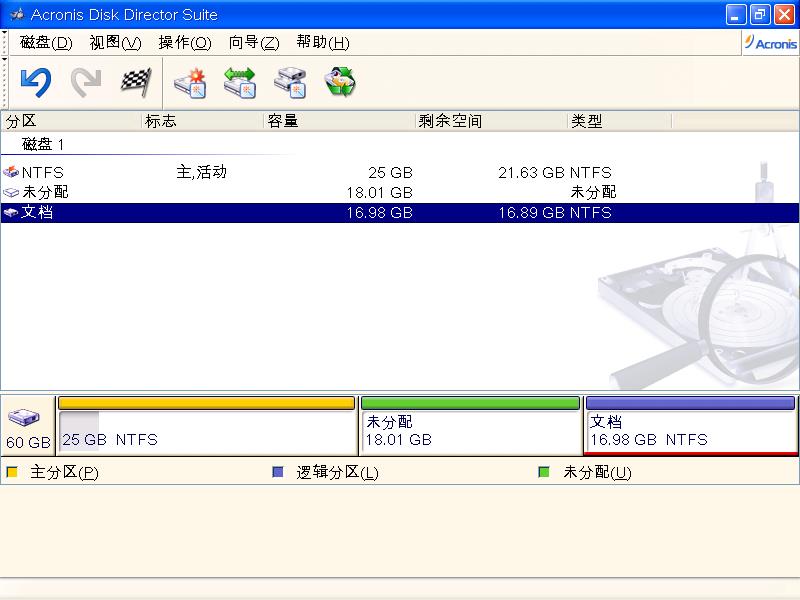Click the green 未分配(U) legend swatch
Screen dimensions: 800x600
pos(544,472)
